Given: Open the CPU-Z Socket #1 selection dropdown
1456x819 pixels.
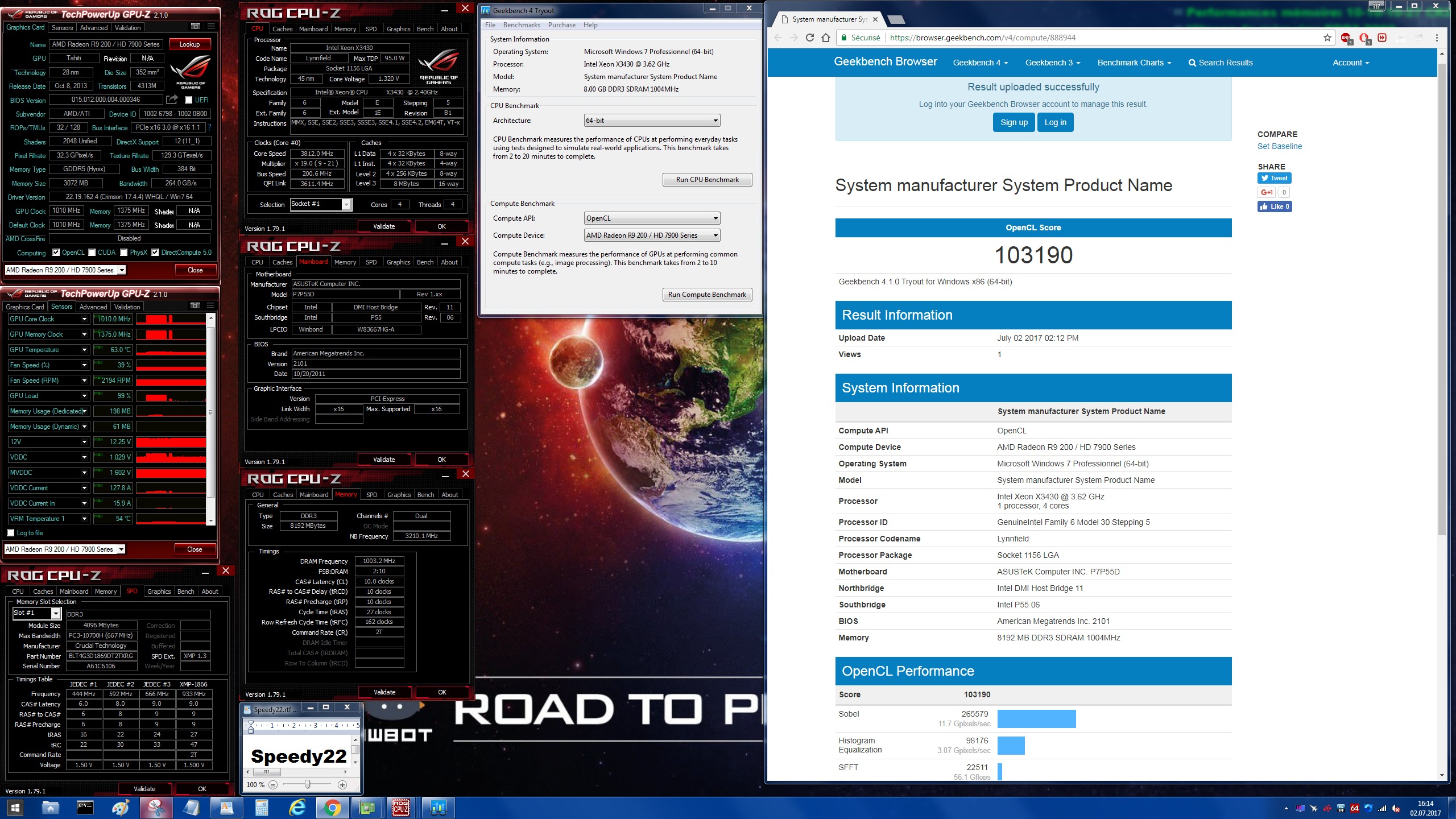Looking at the screenshot, I should (321, 204).
